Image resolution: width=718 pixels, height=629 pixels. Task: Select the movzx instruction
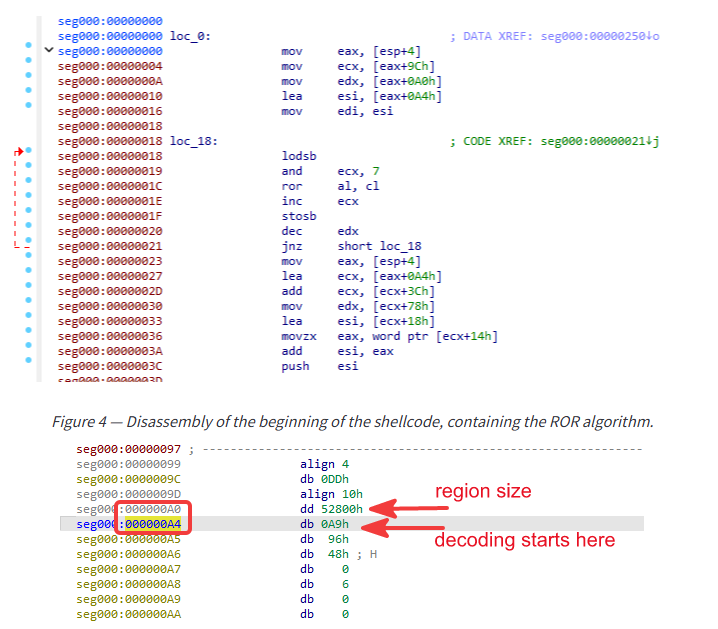tap(389, 336)
